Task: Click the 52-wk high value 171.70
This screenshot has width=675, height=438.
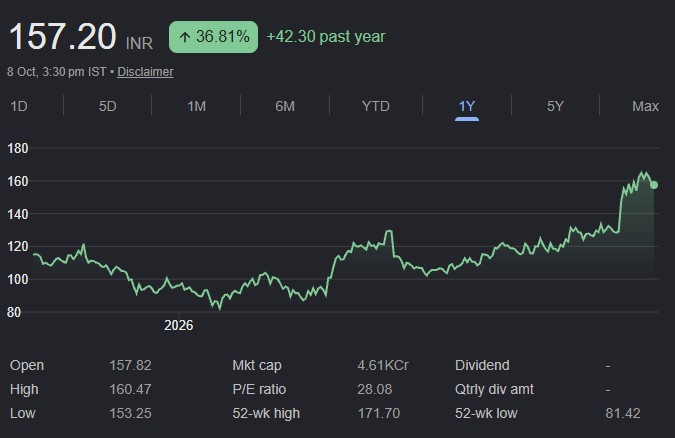Action: [x=379, y=413]
